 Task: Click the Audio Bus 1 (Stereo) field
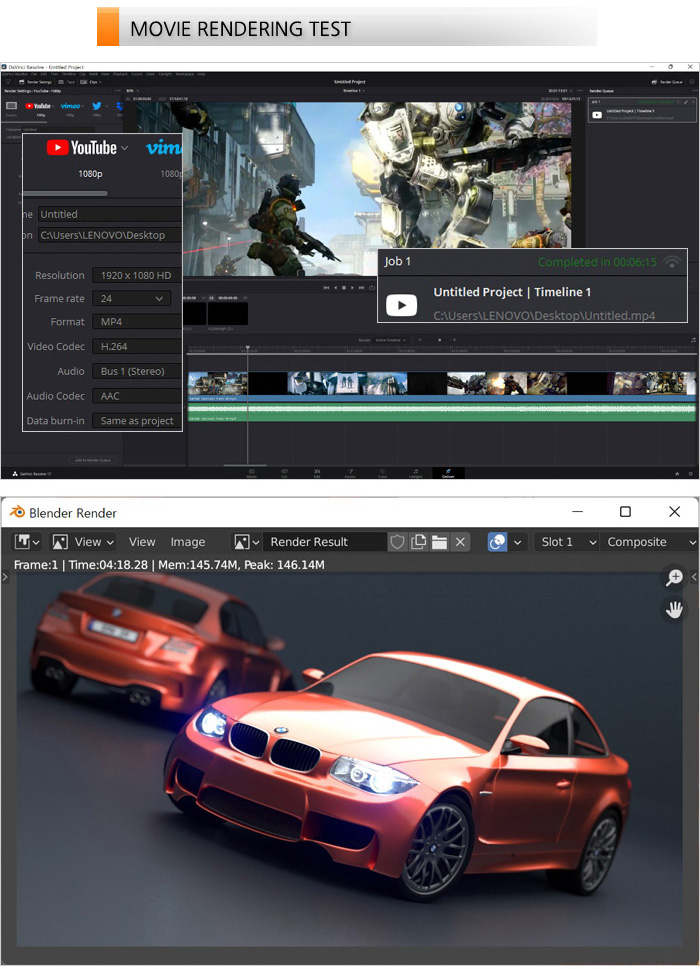(x=137, y=371)
